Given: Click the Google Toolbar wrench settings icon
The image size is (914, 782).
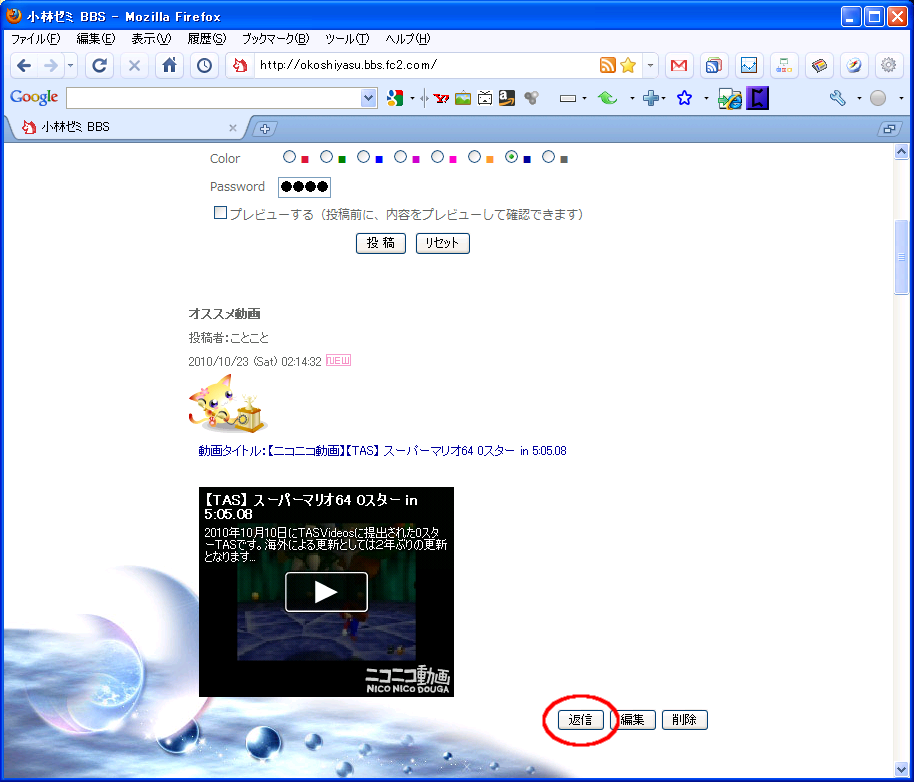Looking at the screenshot, I should coord(838,98).
